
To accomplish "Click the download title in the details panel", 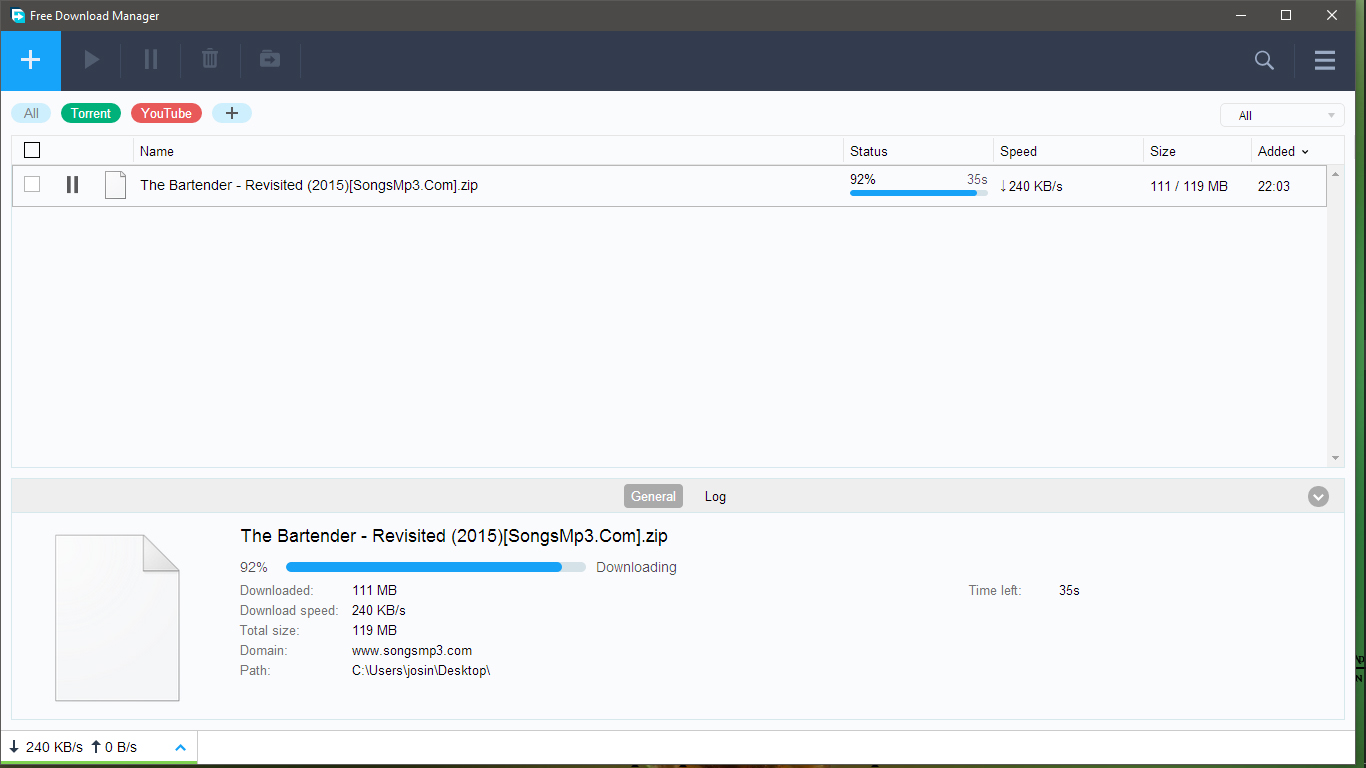I will 454,536.
